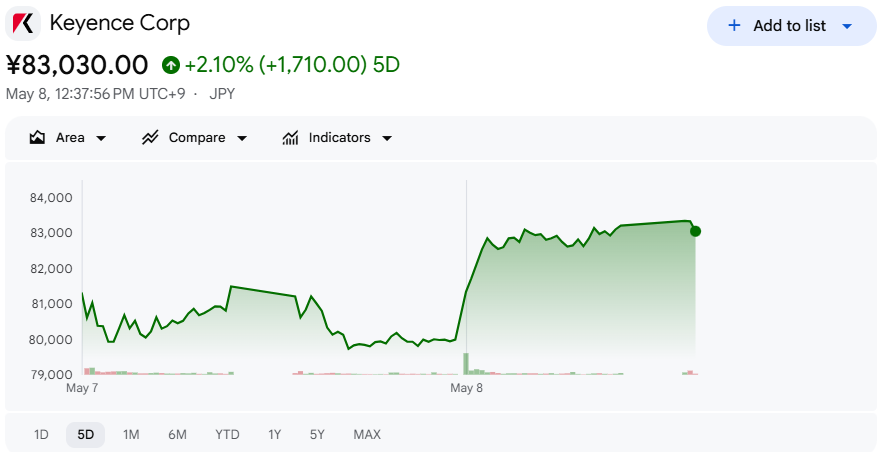
Task: Switch to the 1D time range
Action: (x=41, y=434)
